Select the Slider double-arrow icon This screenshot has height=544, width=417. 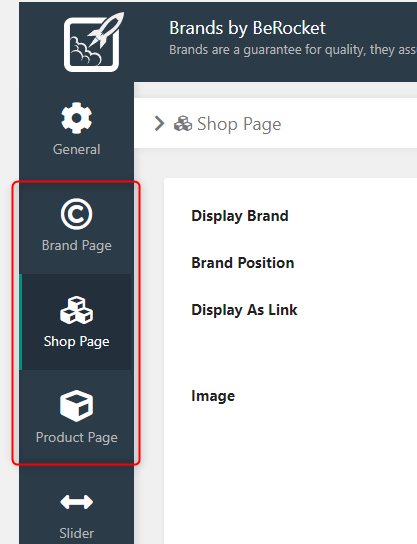[77, 502]
